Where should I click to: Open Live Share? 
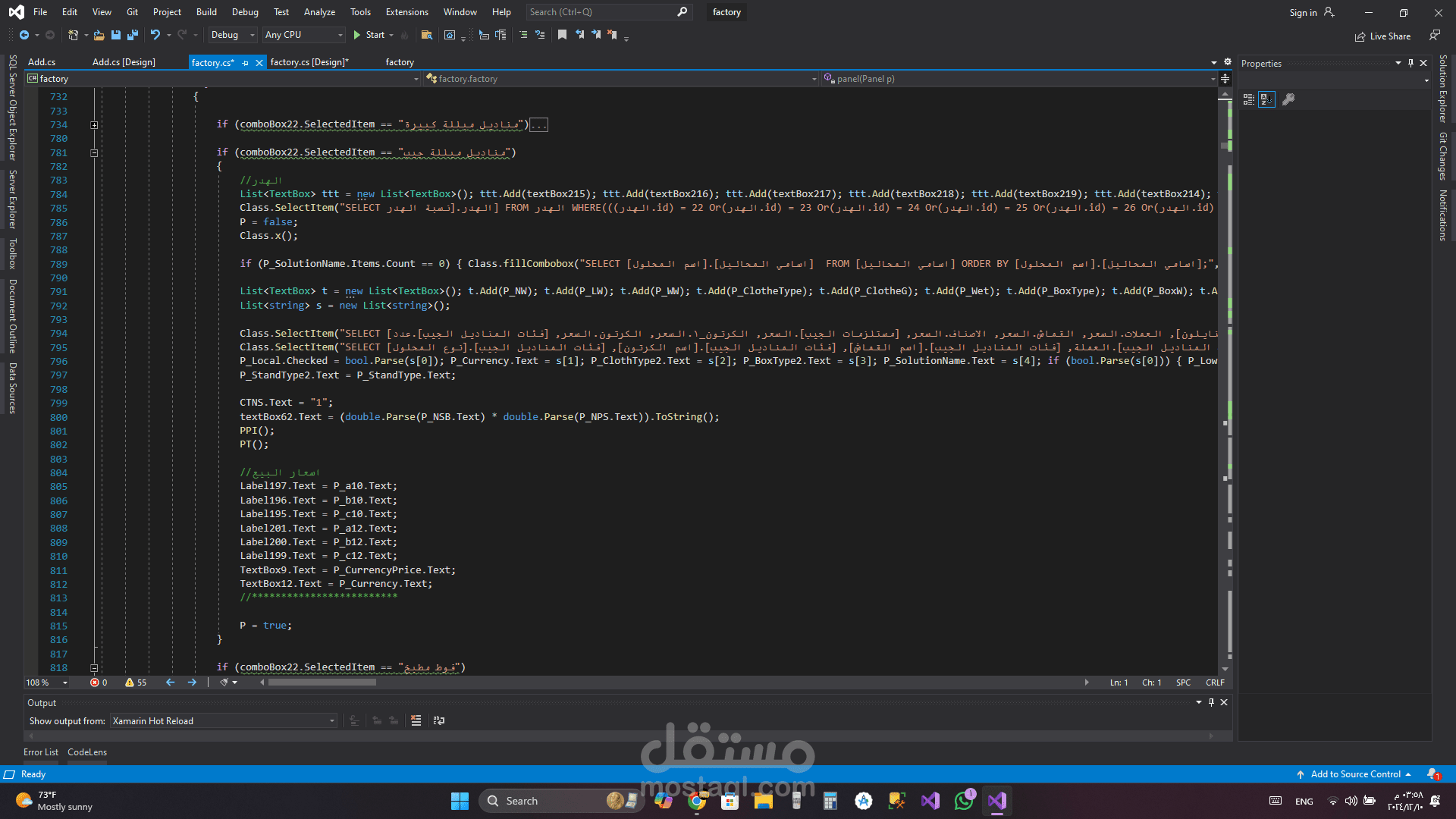click(1382, 36)
